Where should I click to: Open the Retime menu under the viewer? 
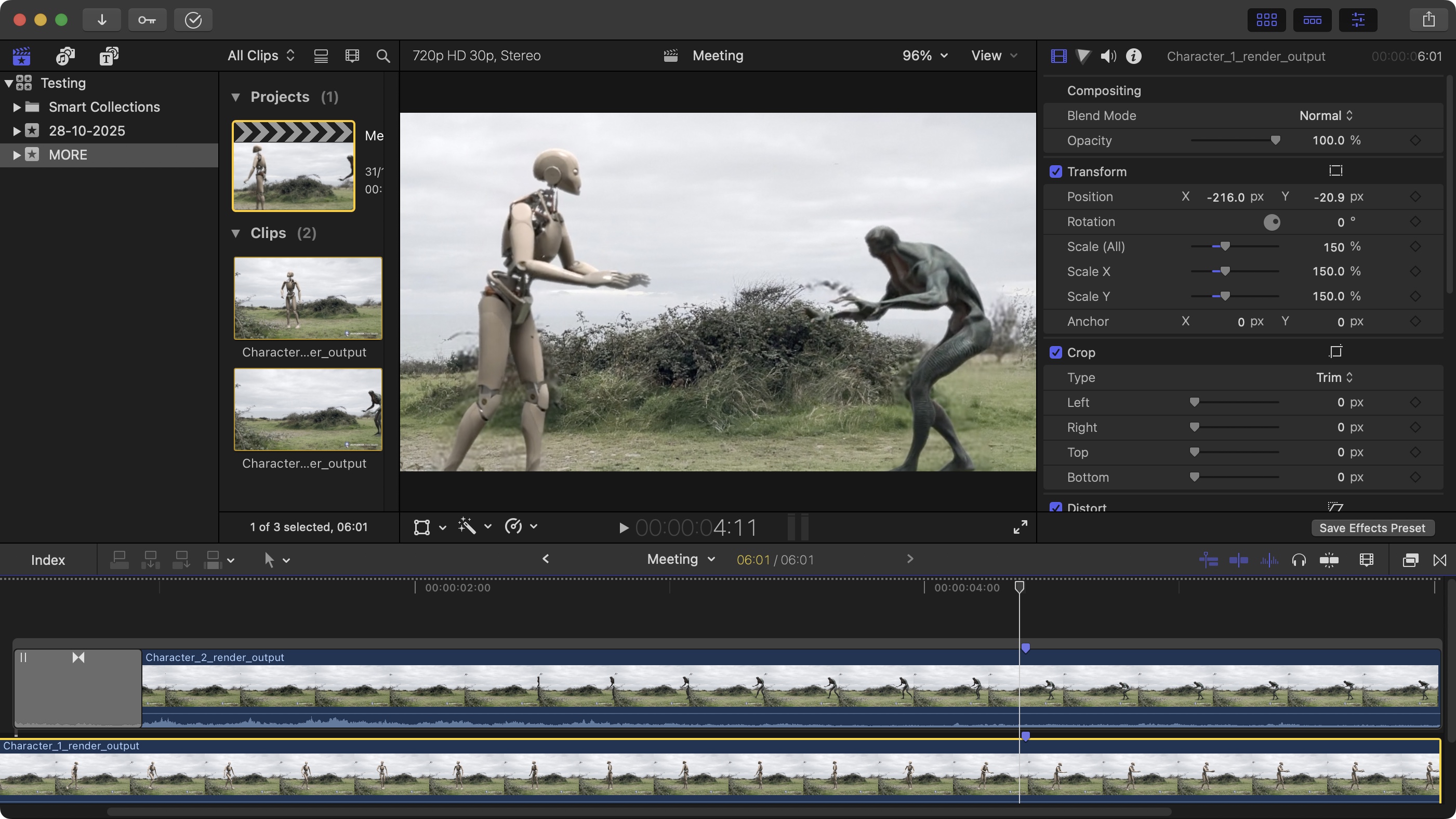click(520, 527)
